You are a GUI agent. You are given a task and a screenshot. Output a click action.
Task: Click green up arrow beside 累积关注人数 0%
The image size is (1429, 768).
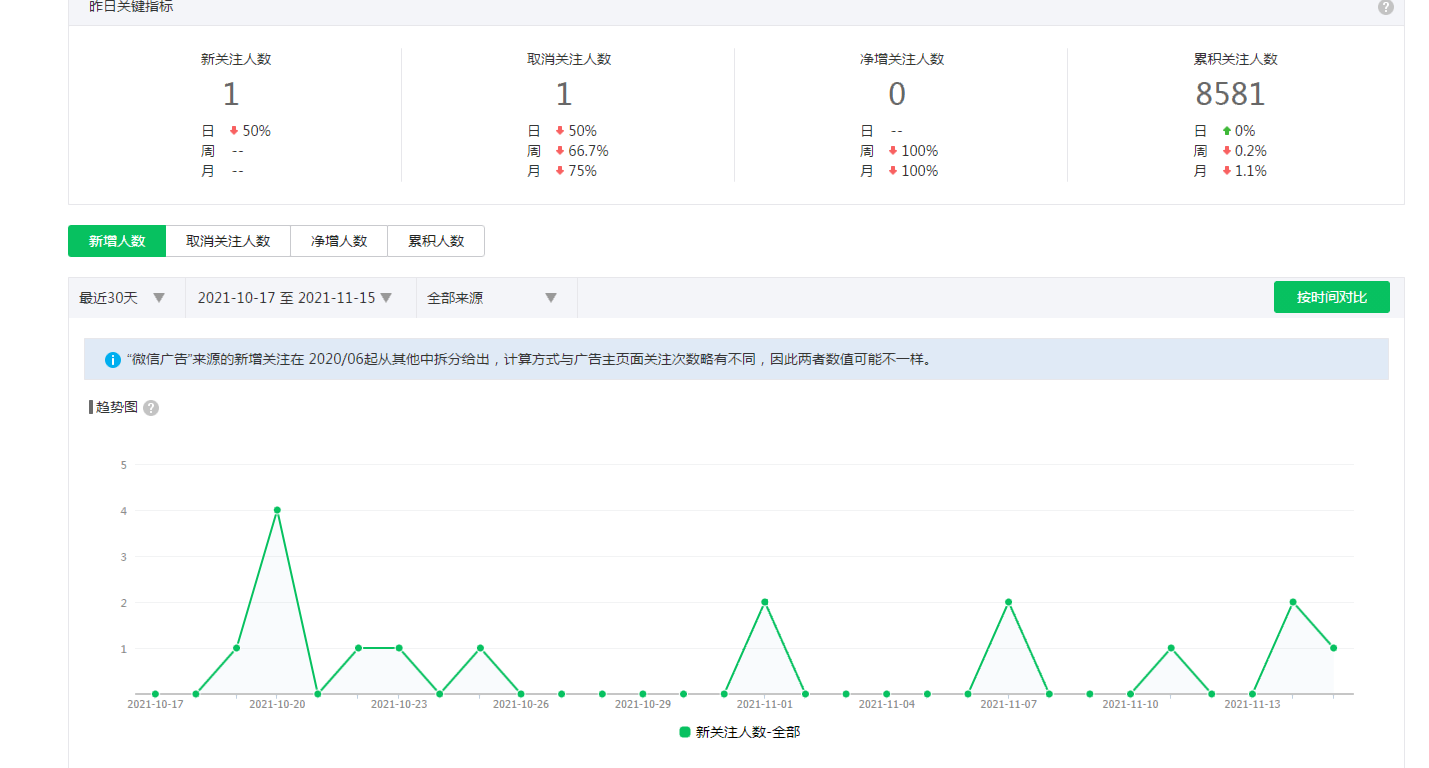pos(1227,131)
